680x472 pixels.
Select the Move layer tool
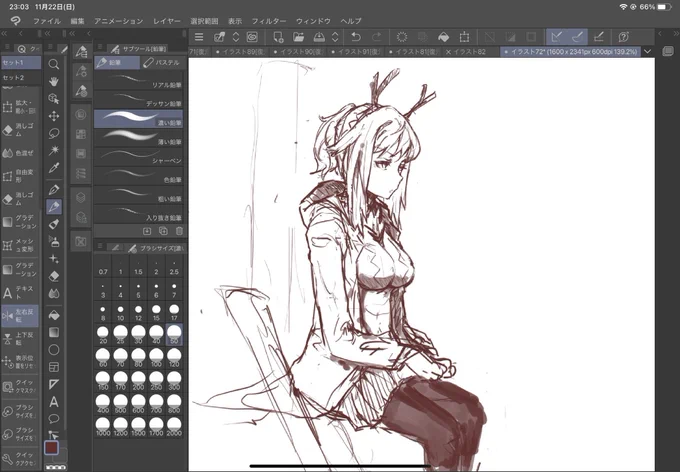coord(54,116)
